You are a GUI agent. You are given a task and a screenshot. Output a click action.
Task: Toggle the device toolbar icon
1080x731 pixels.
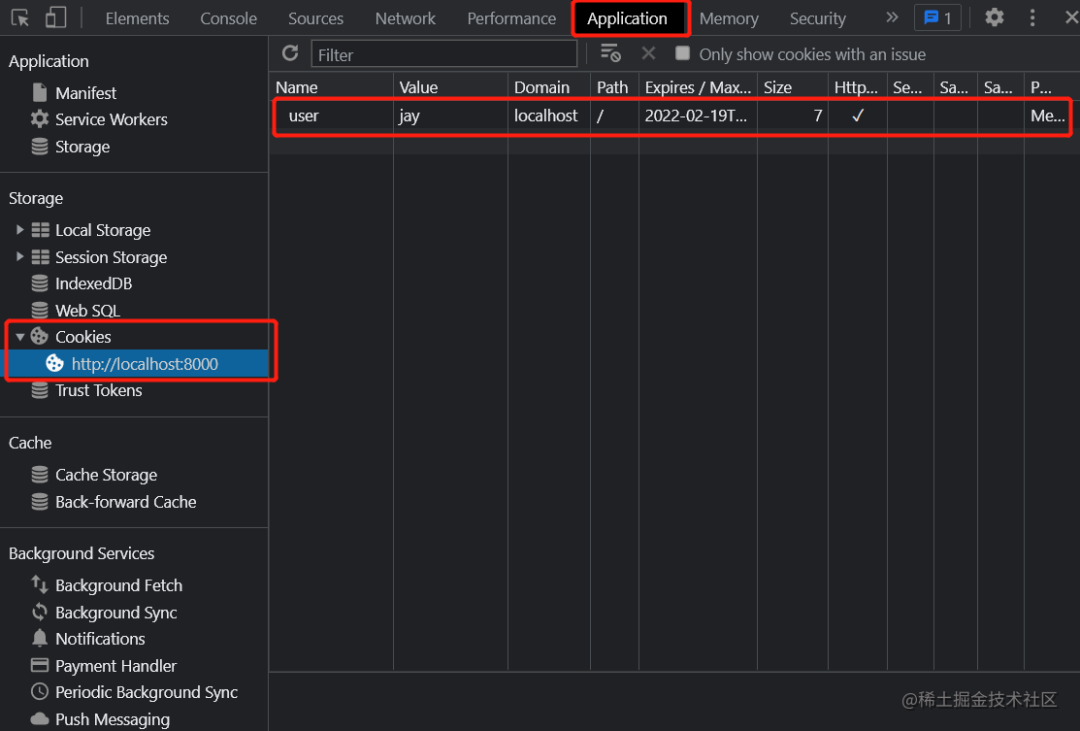click(x=56, y=18)
